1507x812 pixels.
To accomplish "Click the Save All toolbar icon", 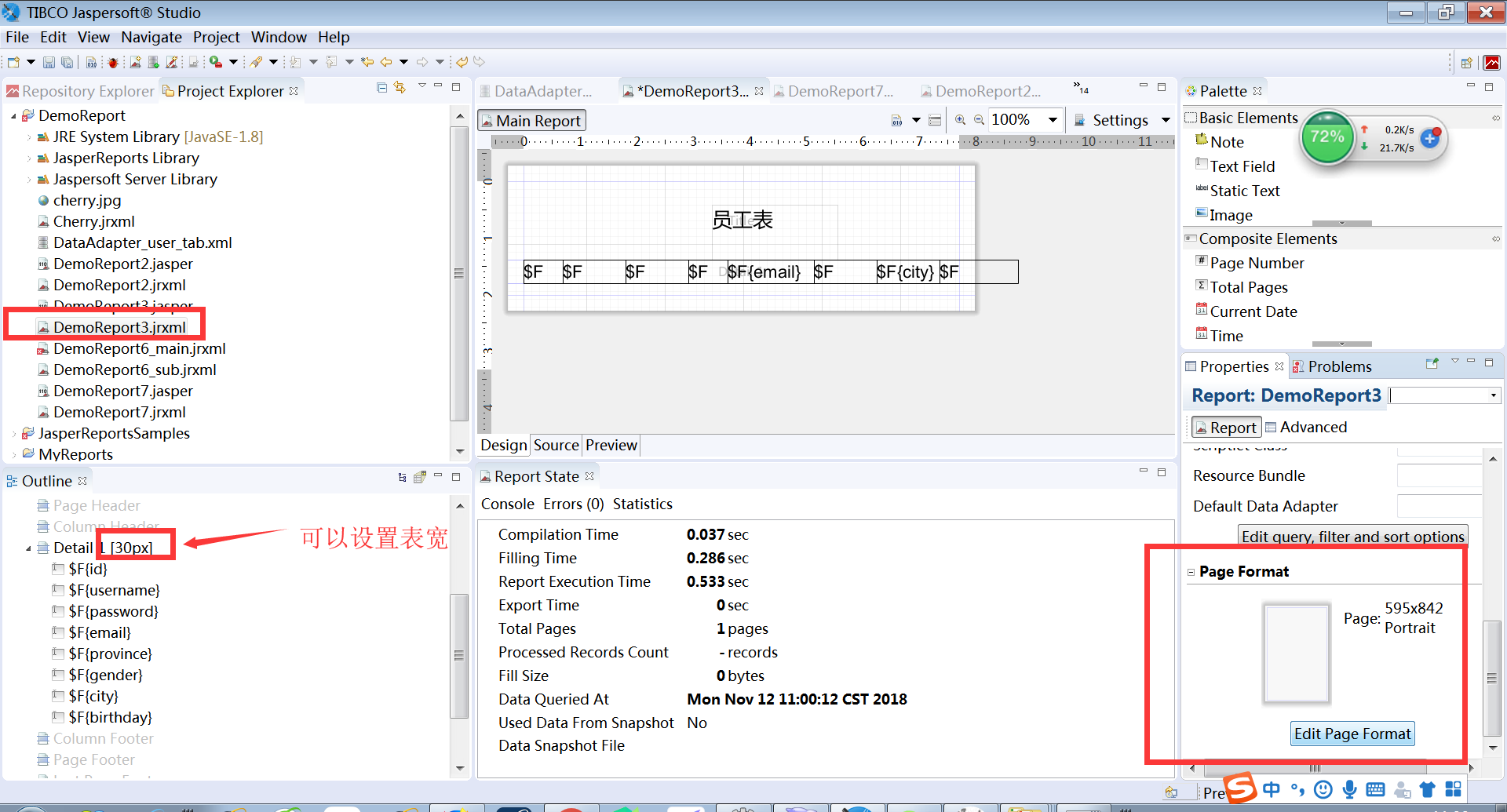I will pyautogui.click(x=68, y=62).
